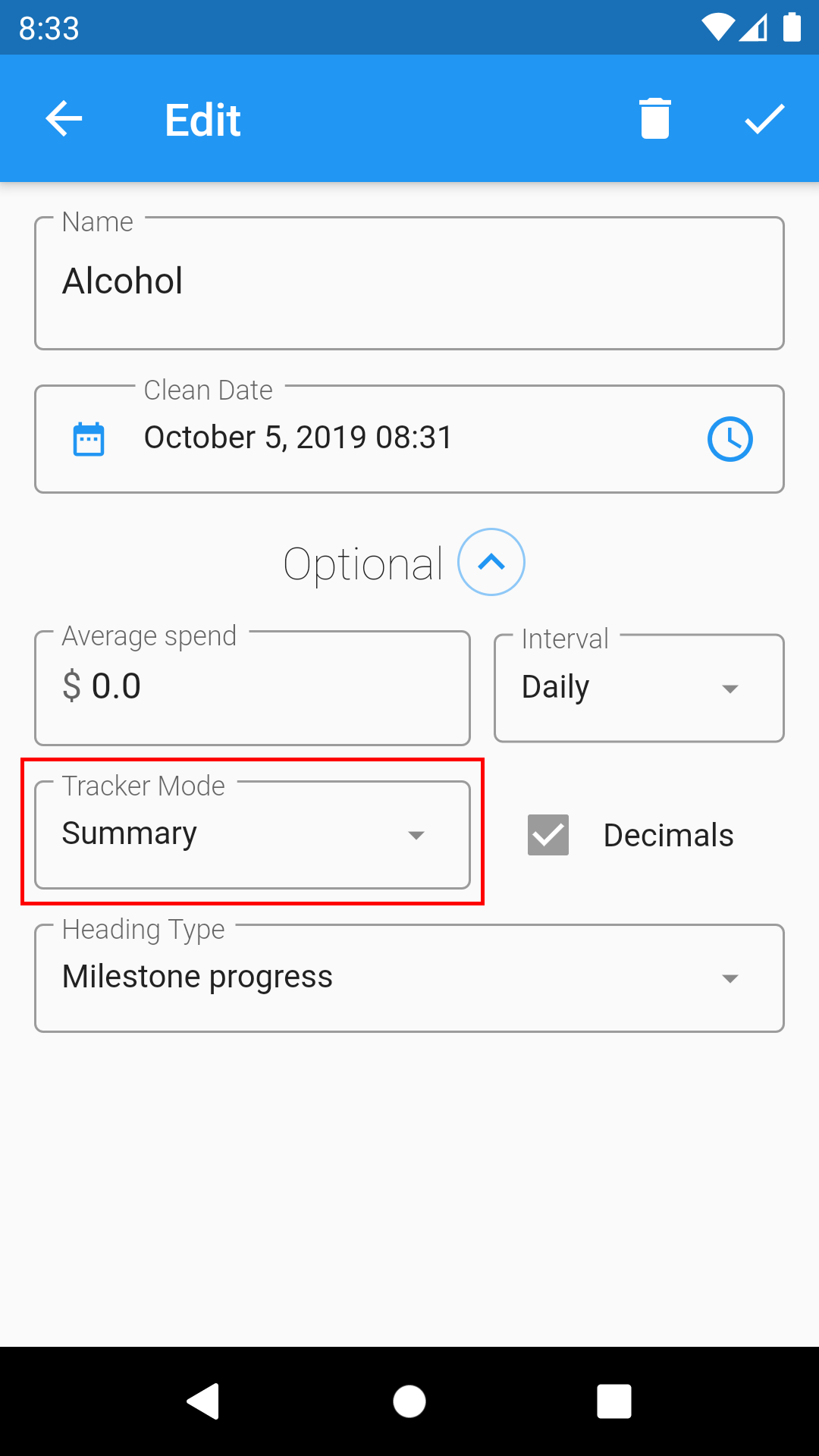Open calendar date picker icon
This screenshot has width=819, height=1456.
pos(89,439)
